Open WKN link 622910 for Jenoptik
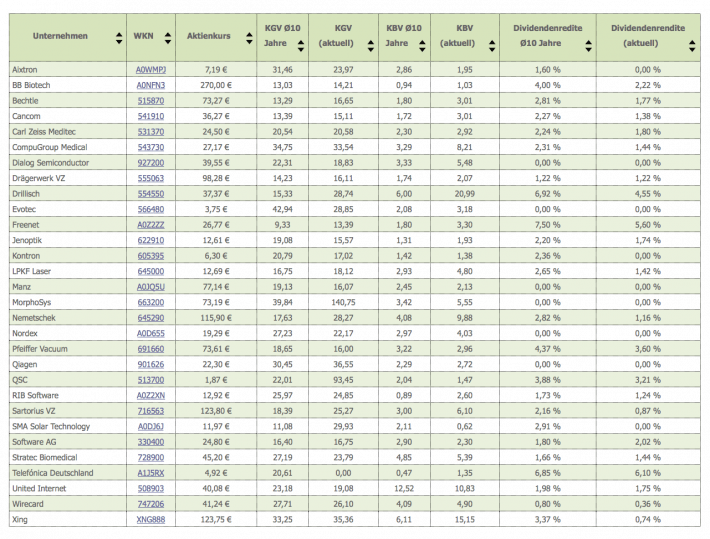This screenshot has height=539, width=710. coord(151,240)
